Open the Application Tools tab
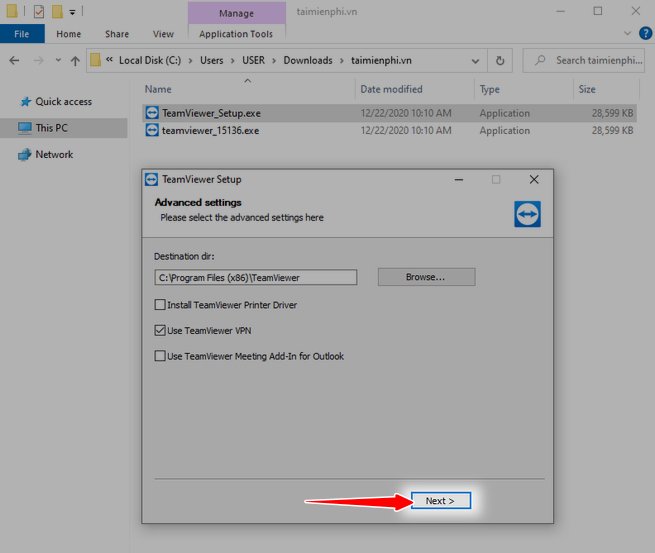Image resolution: width=655 pixels, height=553 pixels. [236, 34]
